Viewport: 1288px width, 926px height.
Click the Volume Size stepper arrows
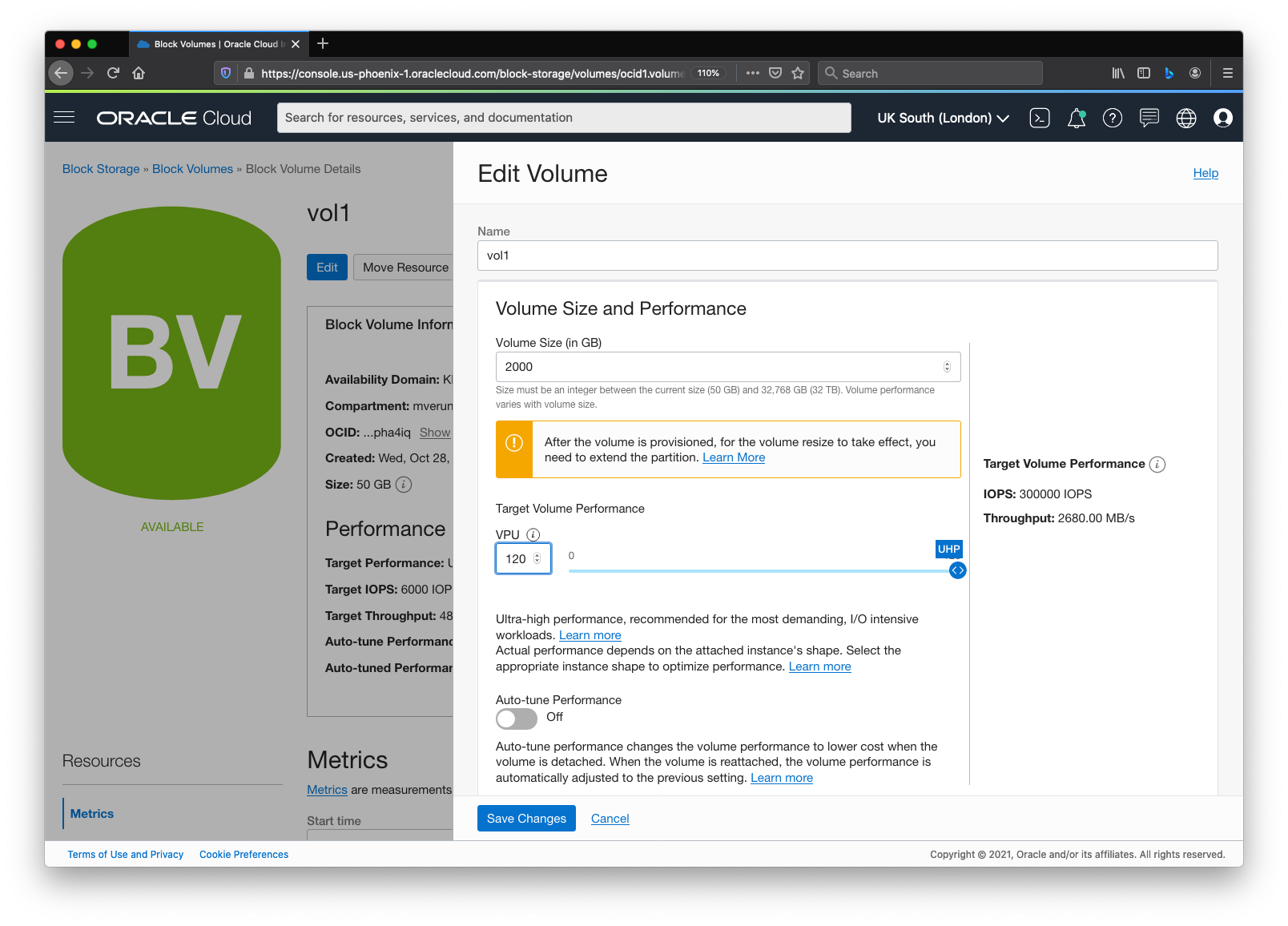click(x=947, y=367)
